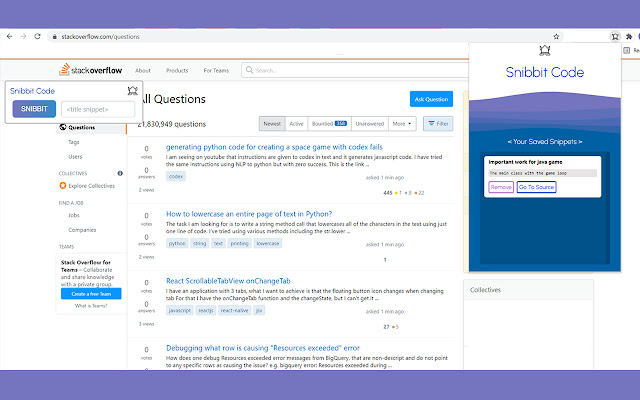Click the Collectives widget header
640x400 pixels.
pyautogui.click(x=528, y=290)
